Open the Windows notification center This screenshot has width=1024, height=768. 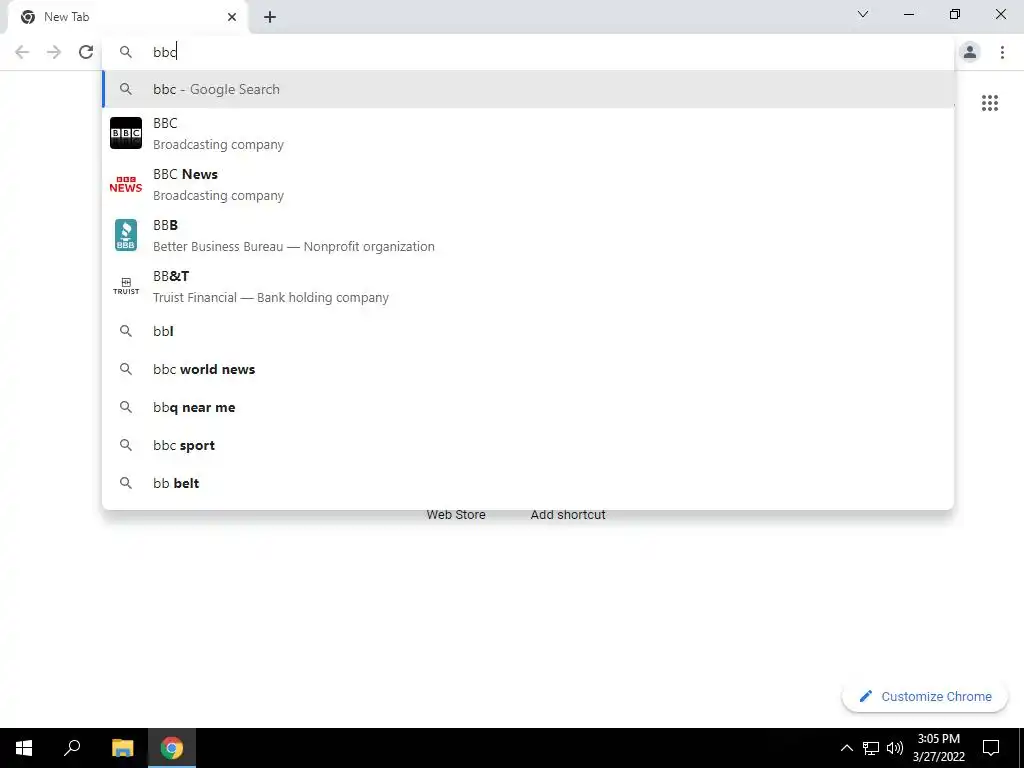(991, 748)
